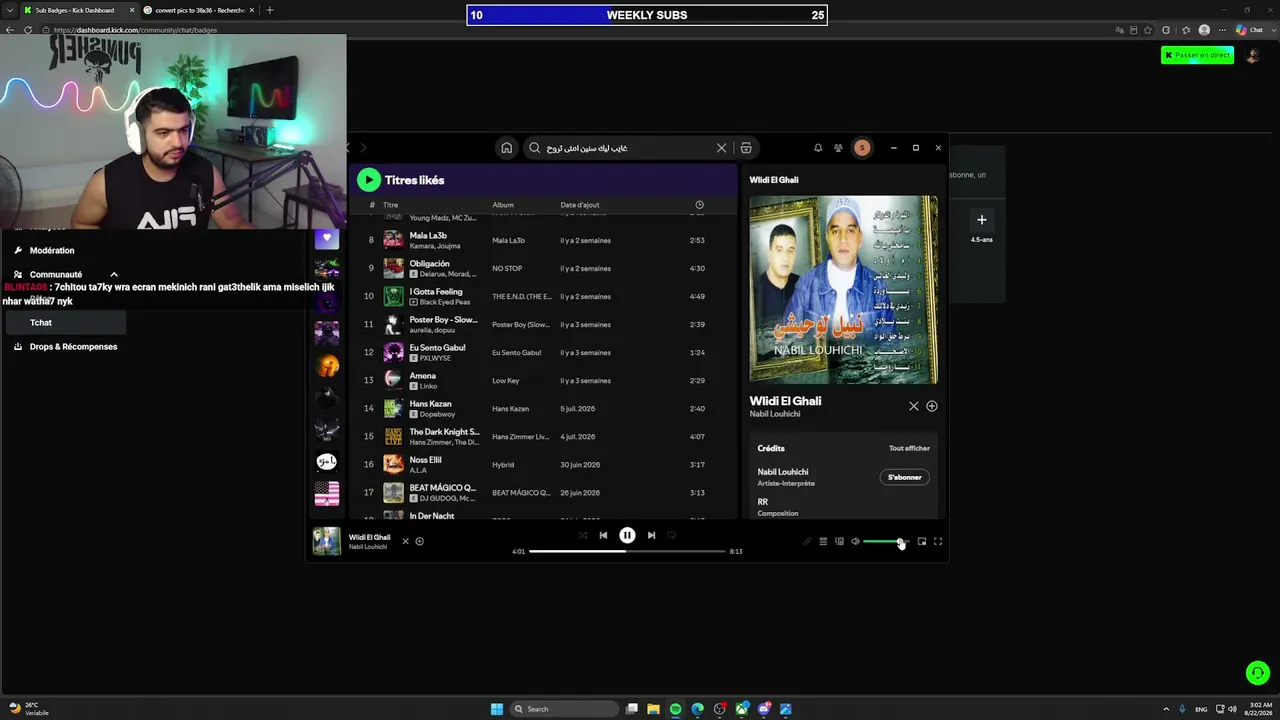Add Wlidi El Ghali to playlist in side panel

(932, 406)
